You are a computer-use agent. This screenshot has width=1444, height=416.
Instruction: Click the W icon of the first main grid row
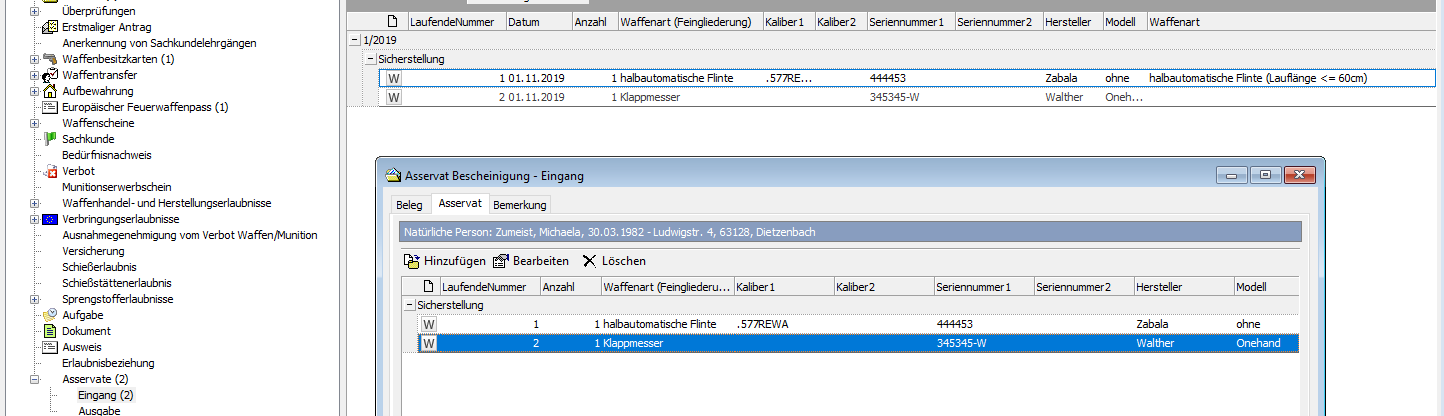click(394, 78)
